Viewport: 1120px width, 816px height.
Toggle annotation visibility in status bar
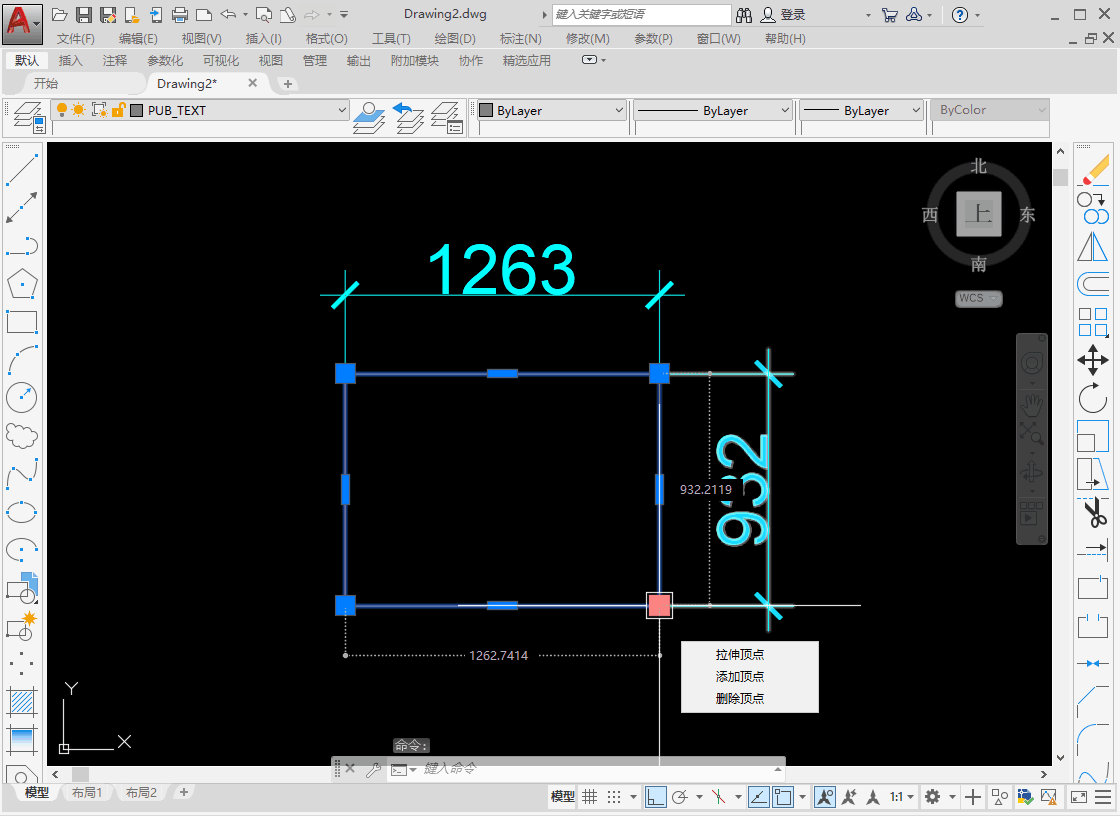(825, 797)
